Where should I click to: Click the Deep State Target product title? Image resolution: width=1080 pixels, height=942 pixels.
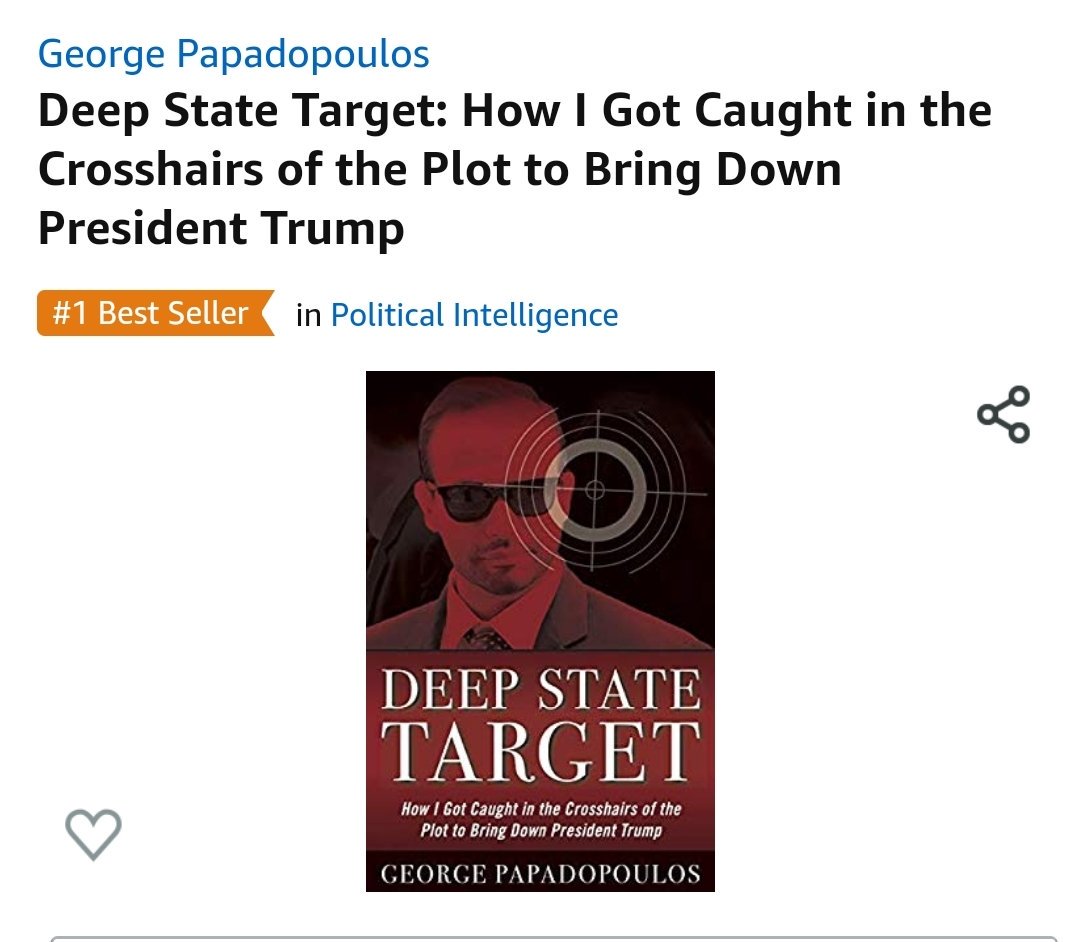(515, 169)
